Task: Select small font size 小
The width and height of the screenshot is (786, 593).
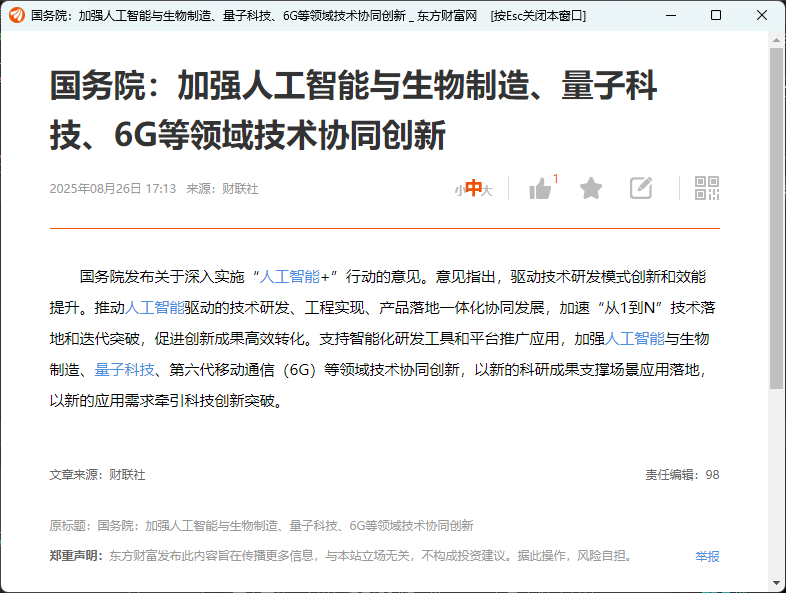Action: (459, 190)
